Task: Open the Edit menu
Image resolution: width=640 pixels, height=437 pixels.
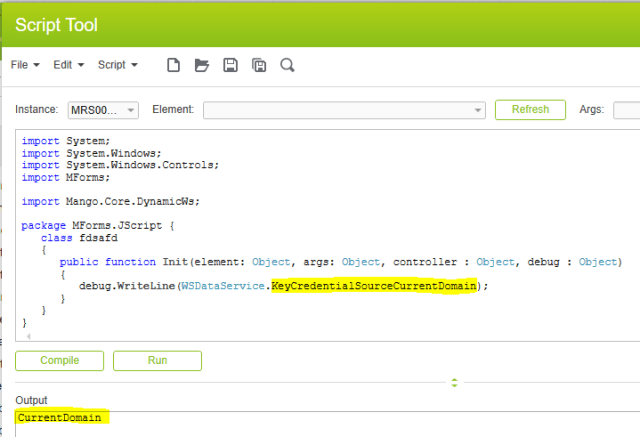Action: point(68,65)
